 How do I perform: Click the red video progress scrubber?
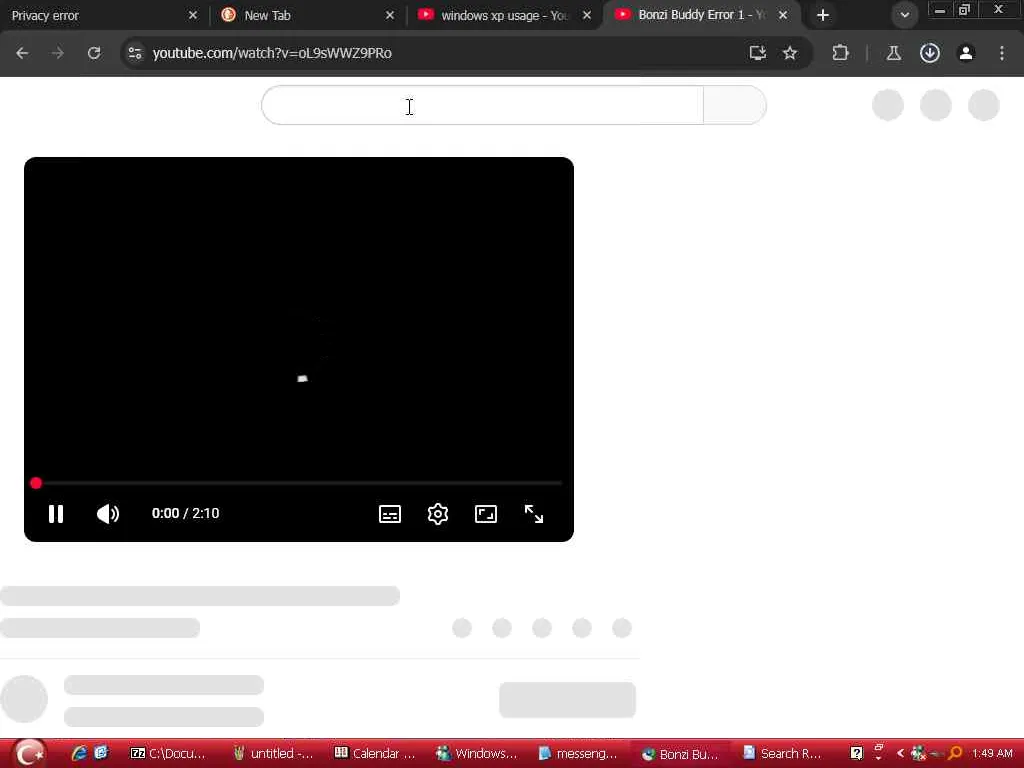36,483
